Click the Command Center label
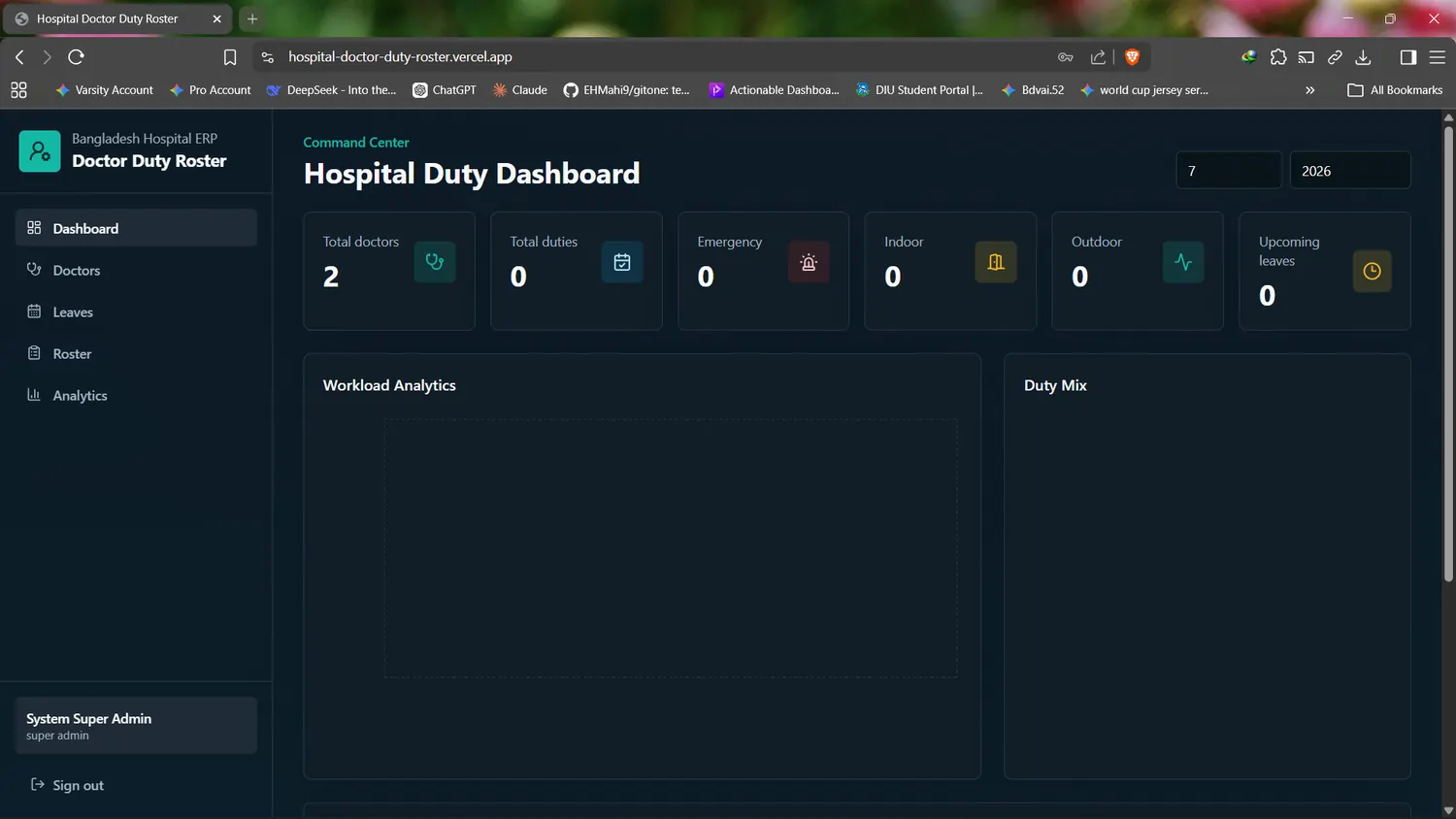 (356, 143)
